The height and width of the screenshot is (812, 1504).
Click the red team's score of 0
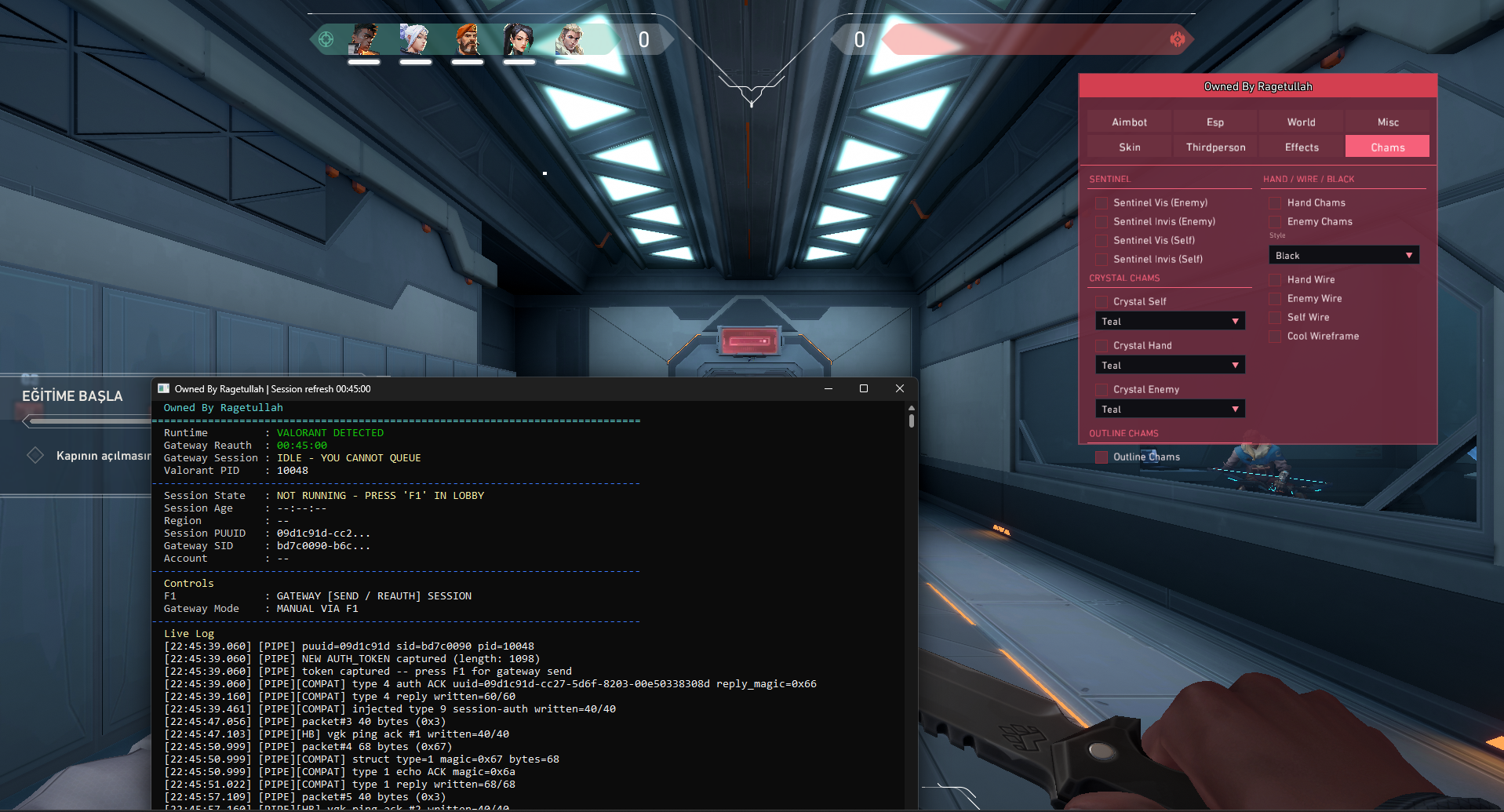[859, 39]
